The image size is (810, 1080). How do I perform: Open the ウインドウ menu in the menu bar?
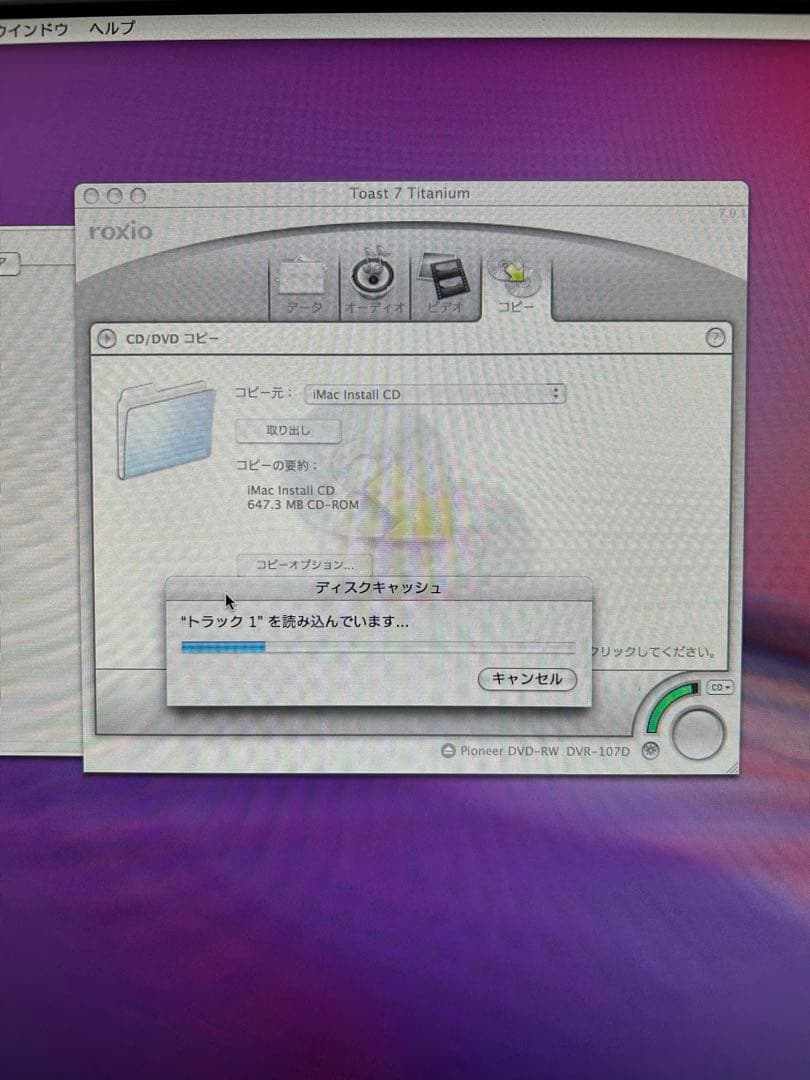(x=33, y=29)
